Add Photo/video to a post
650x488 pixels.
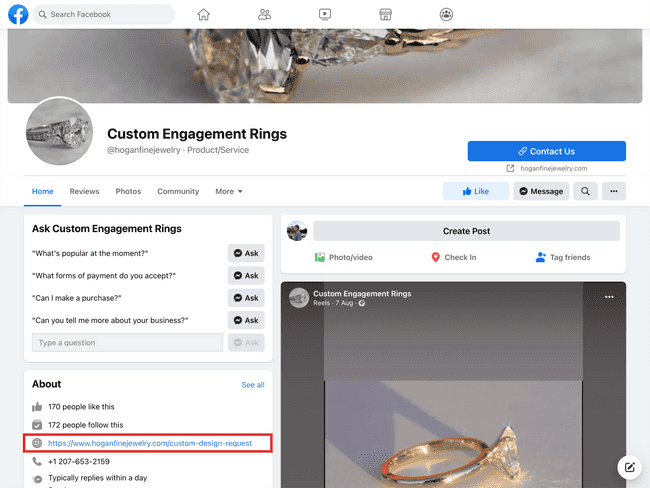(344, 257)
